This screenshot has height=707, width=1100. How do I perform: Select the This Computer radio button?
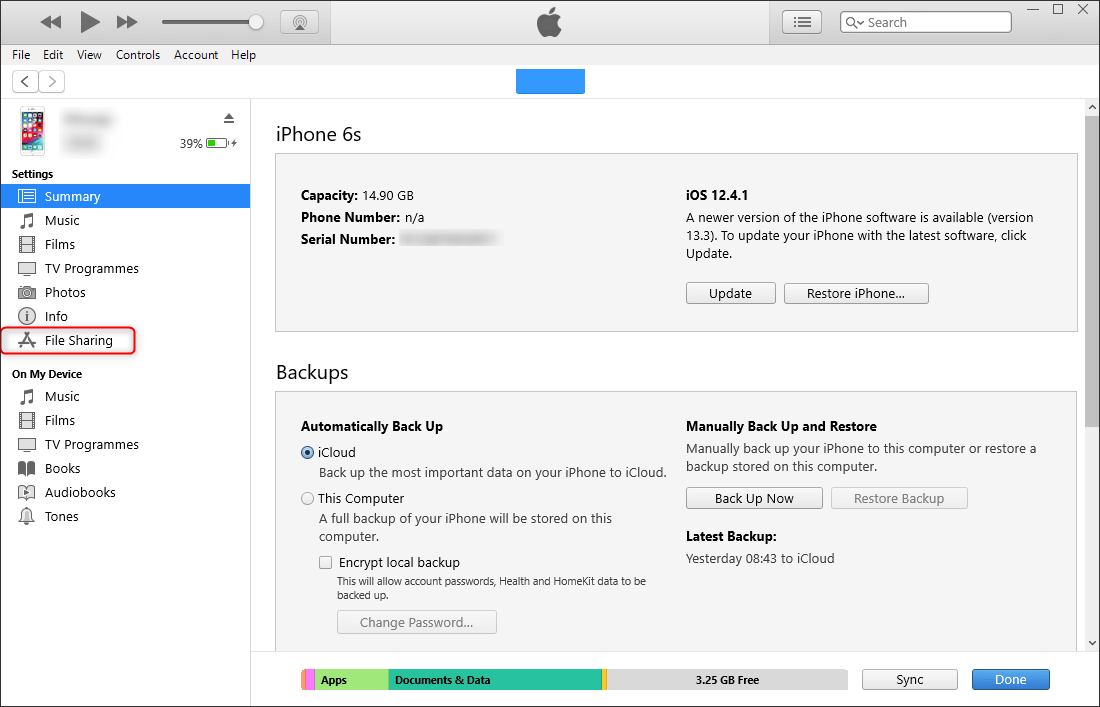click(307, 499)
